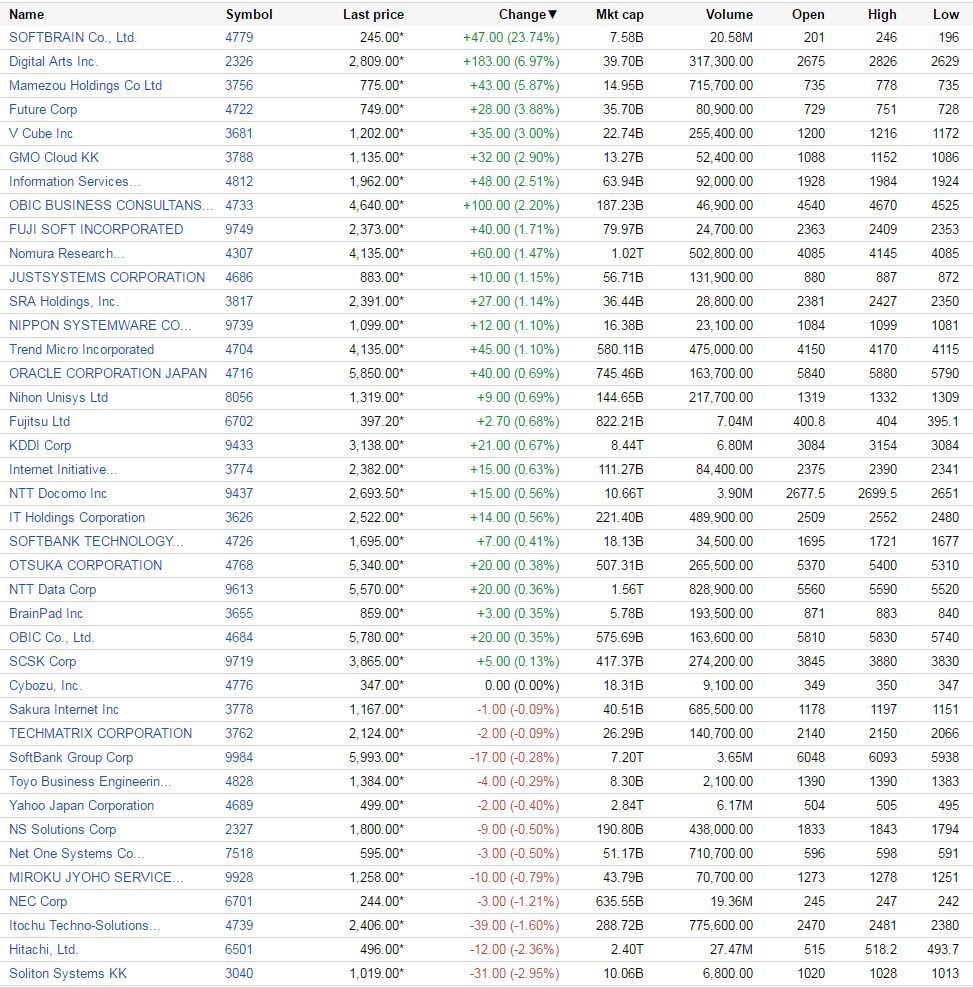Select the +47.00 (23.74%) change value
Viewport: 973px width, 987px height.
[x=511, y=38]
